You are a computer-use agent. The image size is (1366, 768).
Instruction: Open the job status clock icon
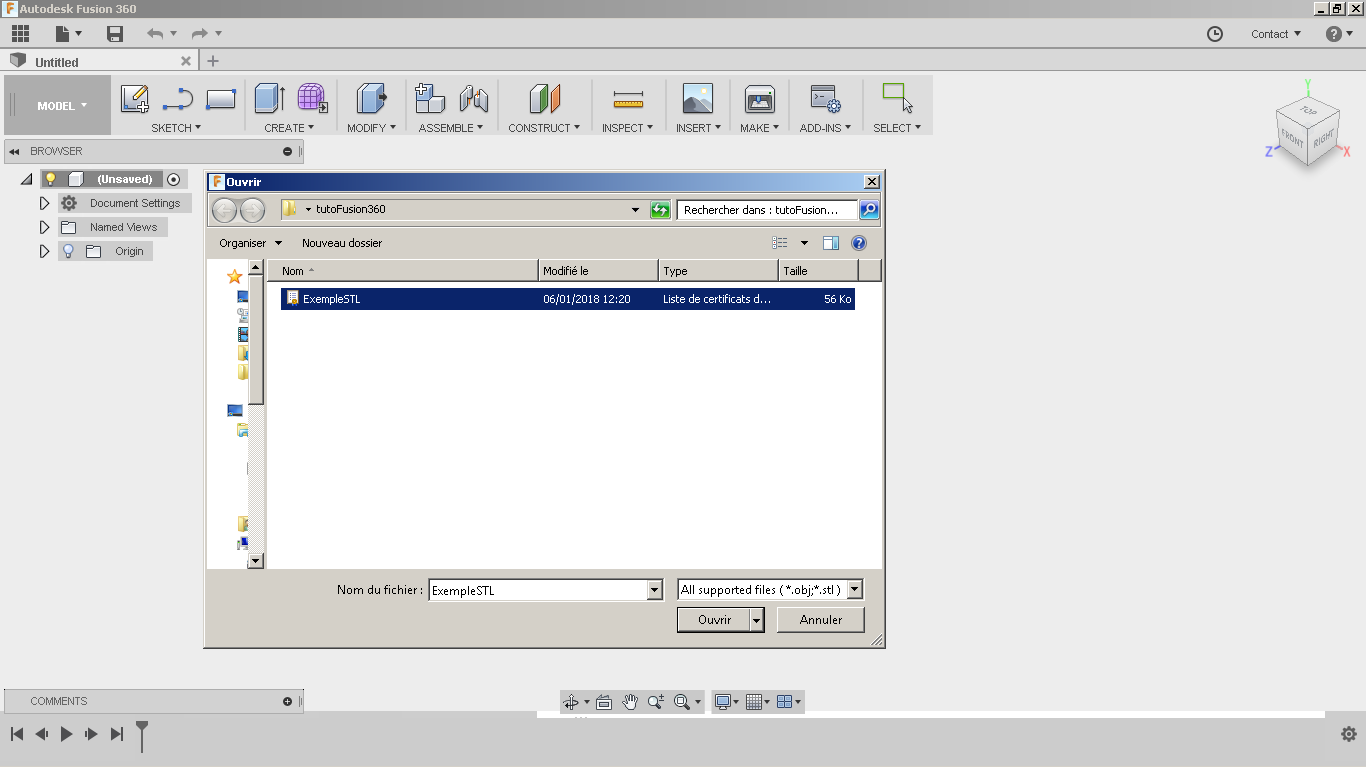pyautogui.click(x=1215, y=34)
